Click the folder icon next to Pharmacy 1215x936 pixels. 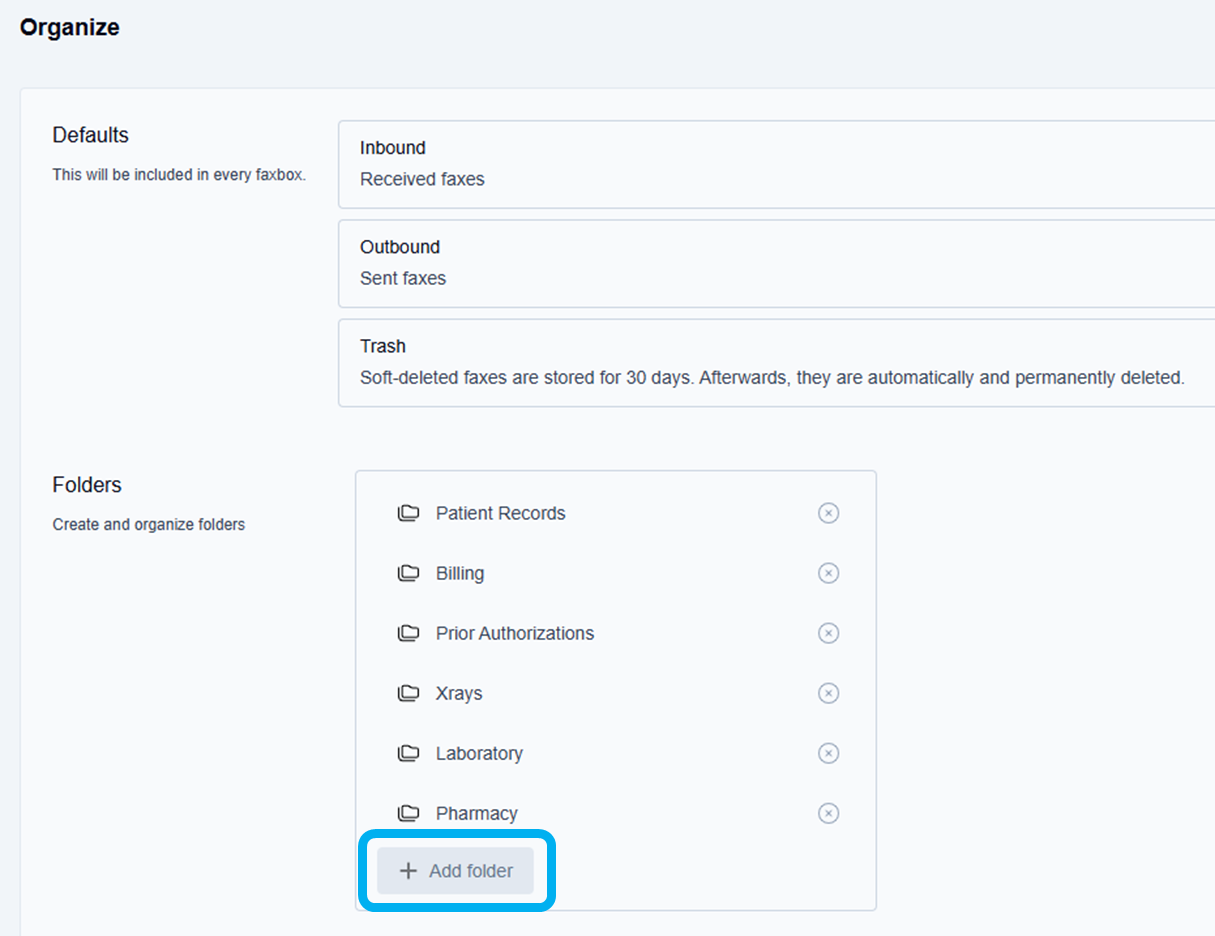coord(408,813)
